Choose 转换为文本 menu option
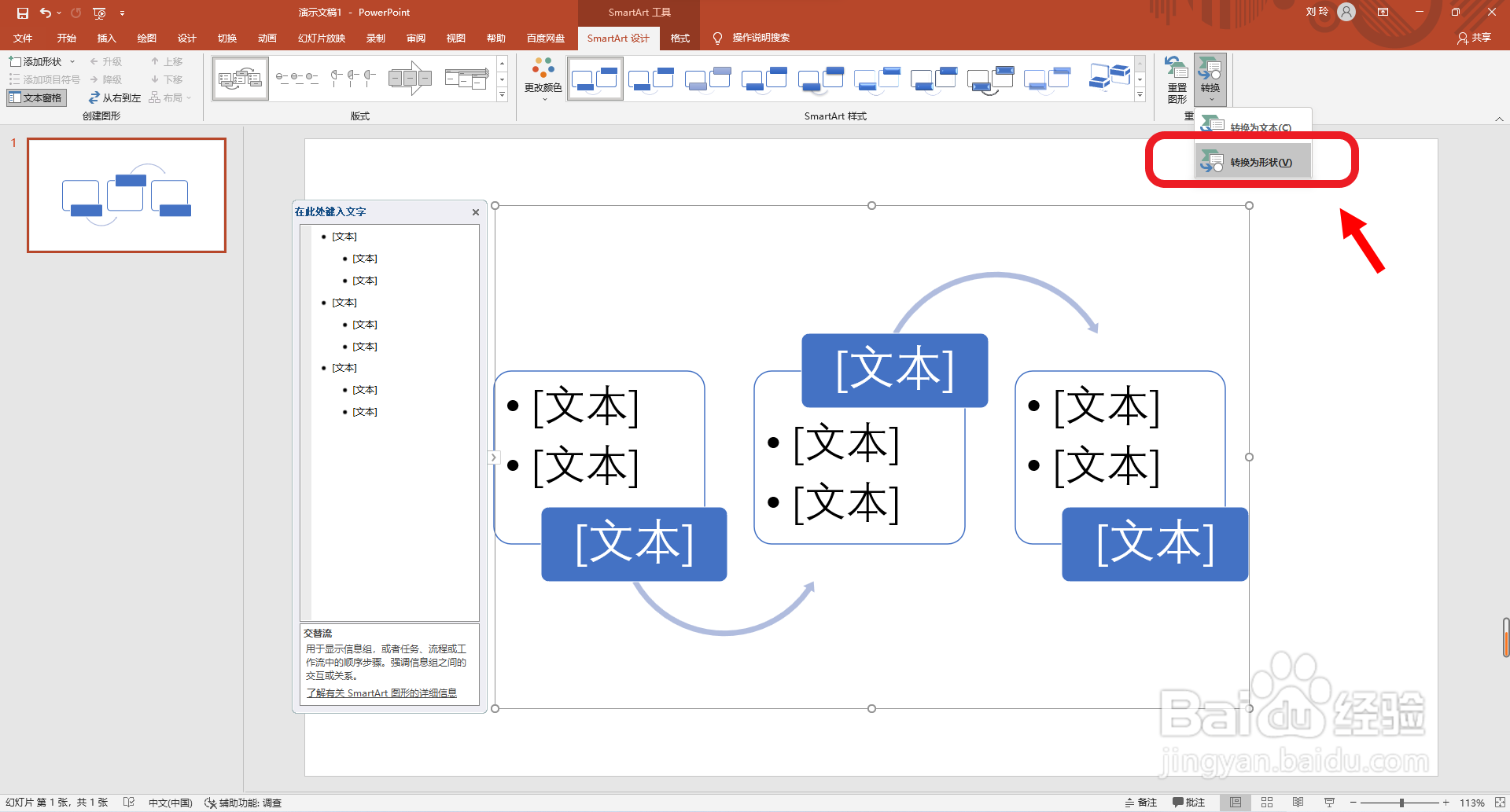This screenshot has width=1510, height=812. tap(1253, 126)
